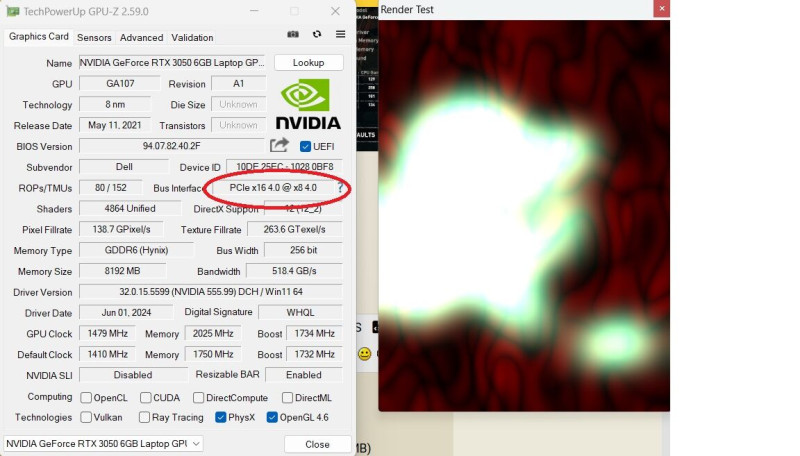Close the Render Test window
Image resolution: width=800 pixels, height=456 pixels.
coord(661,9)
